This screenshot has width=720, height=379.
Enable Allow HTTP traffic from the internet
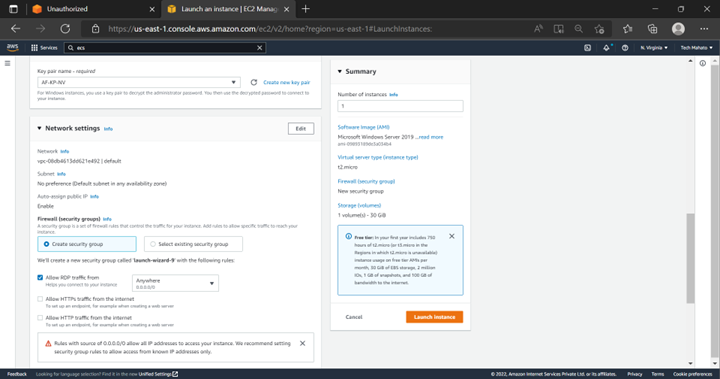coord(40,318)
